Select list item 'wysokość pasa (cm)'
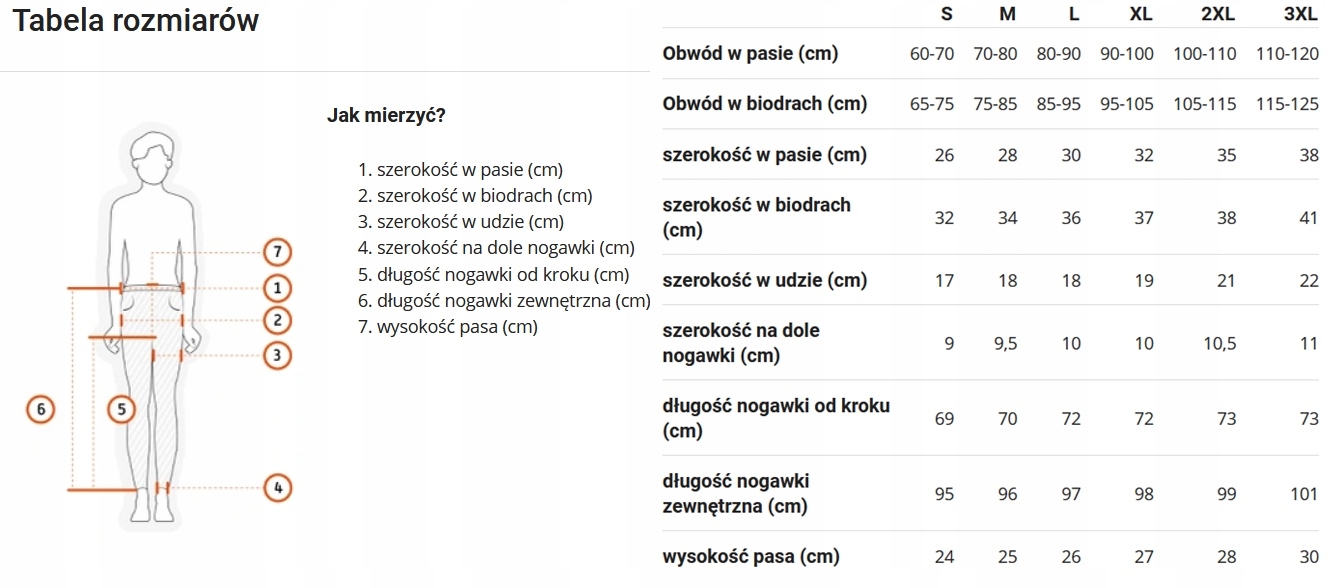Image resolution: width=1344 pixels, height=588 pixels. tap(457, 327)
